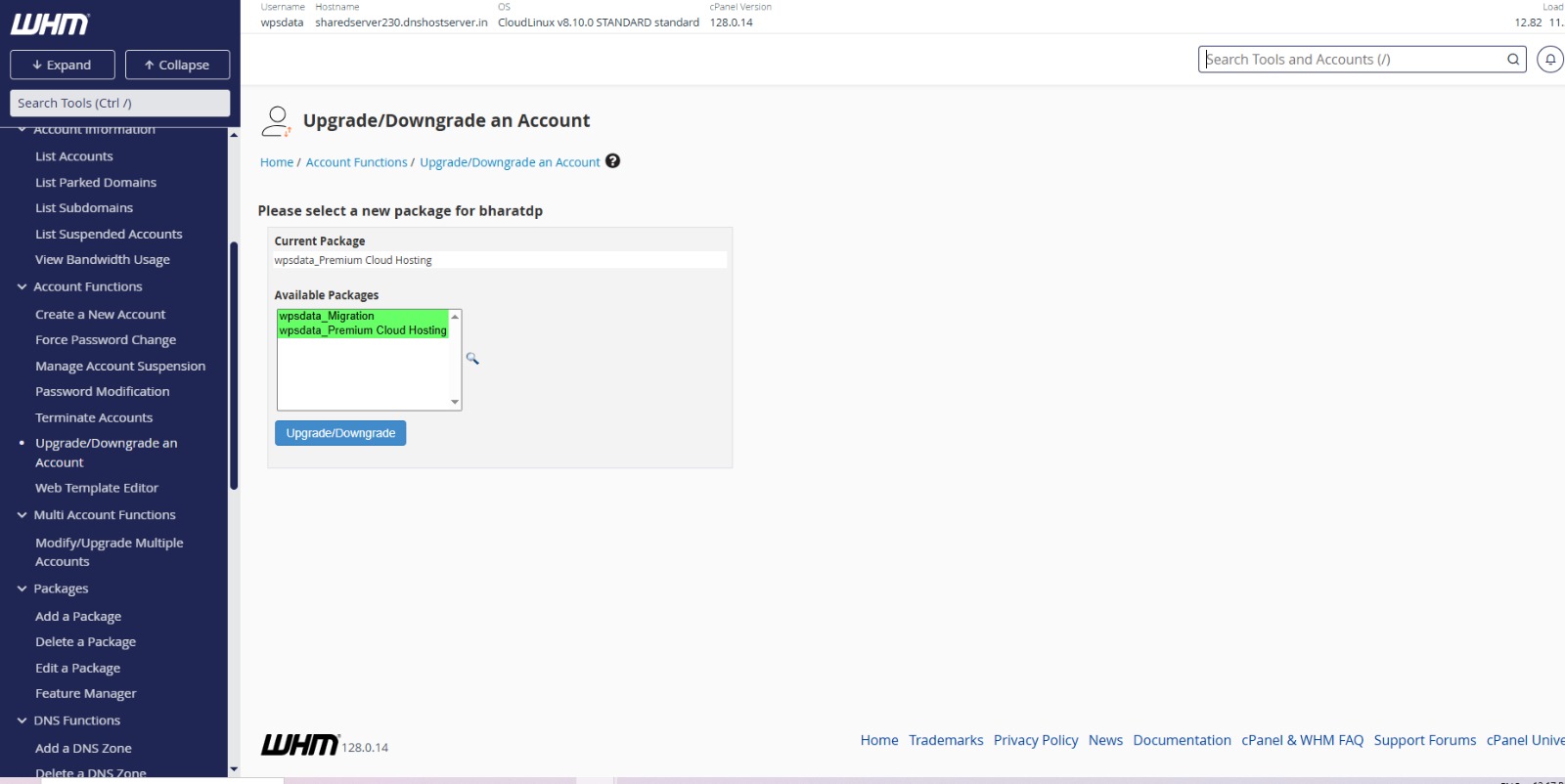The image size is (1565, 784).
Task: Click the sidebar scrollbar down arrow
Action: 234,769
